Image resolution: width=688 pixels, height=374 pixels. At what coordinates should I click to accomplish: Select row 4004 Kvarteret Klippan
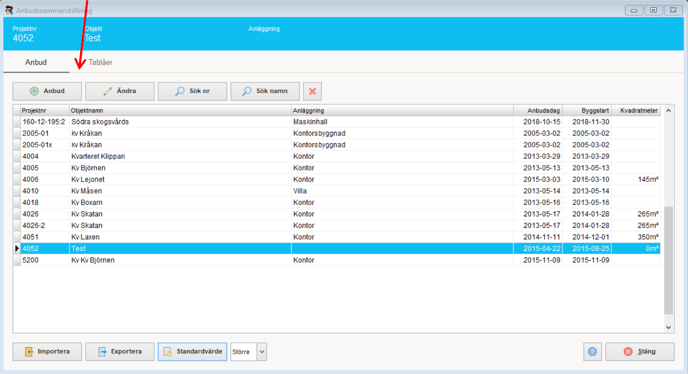(337, 156)
